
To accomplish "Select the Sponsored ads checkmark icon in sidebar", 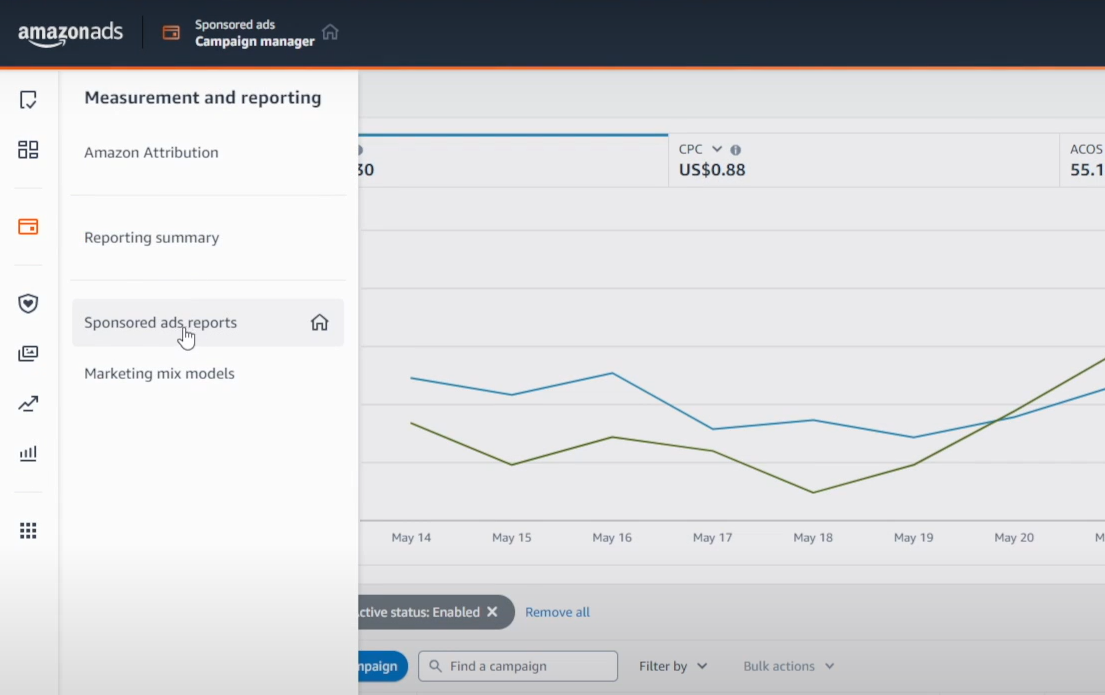I will tap(27, 99).
